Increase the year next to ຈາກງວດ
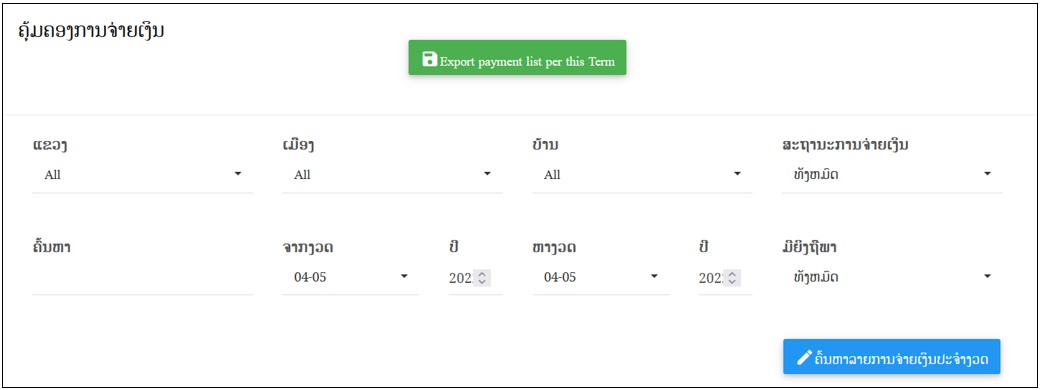This screenshot has height=390, width=1042. pos(483,274)
